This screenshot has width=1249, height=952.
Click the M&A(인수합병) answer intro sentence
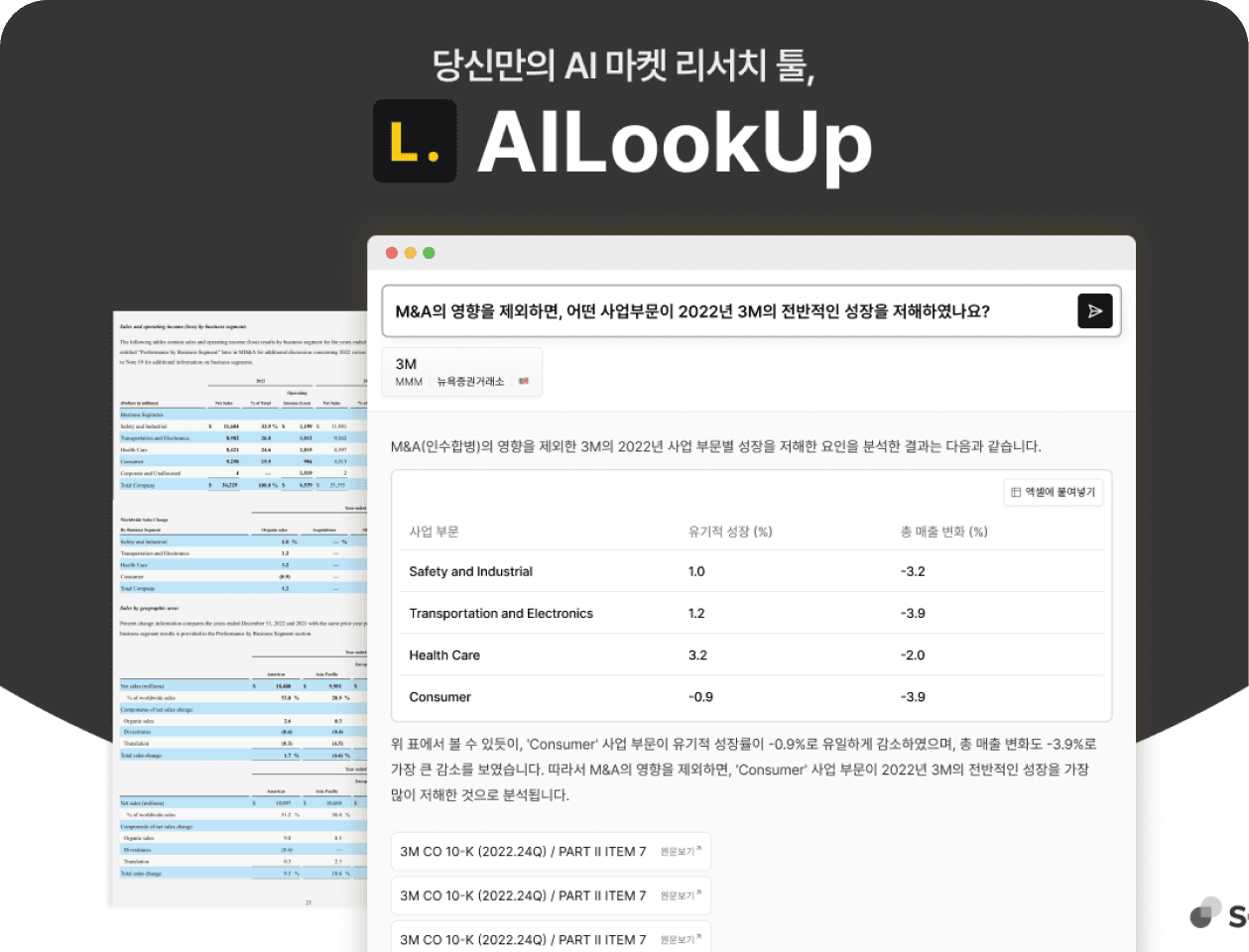716,446
